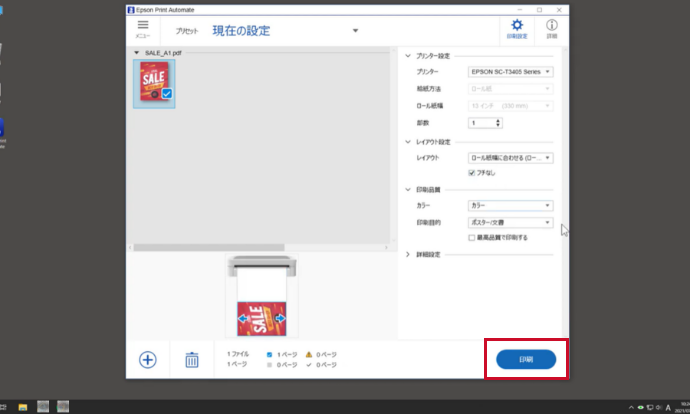690x414 pixels.
Task: Open the 印刷目的 ポスター/文書 dropdown
Action: pyautogui.click(x=510, y=223)
